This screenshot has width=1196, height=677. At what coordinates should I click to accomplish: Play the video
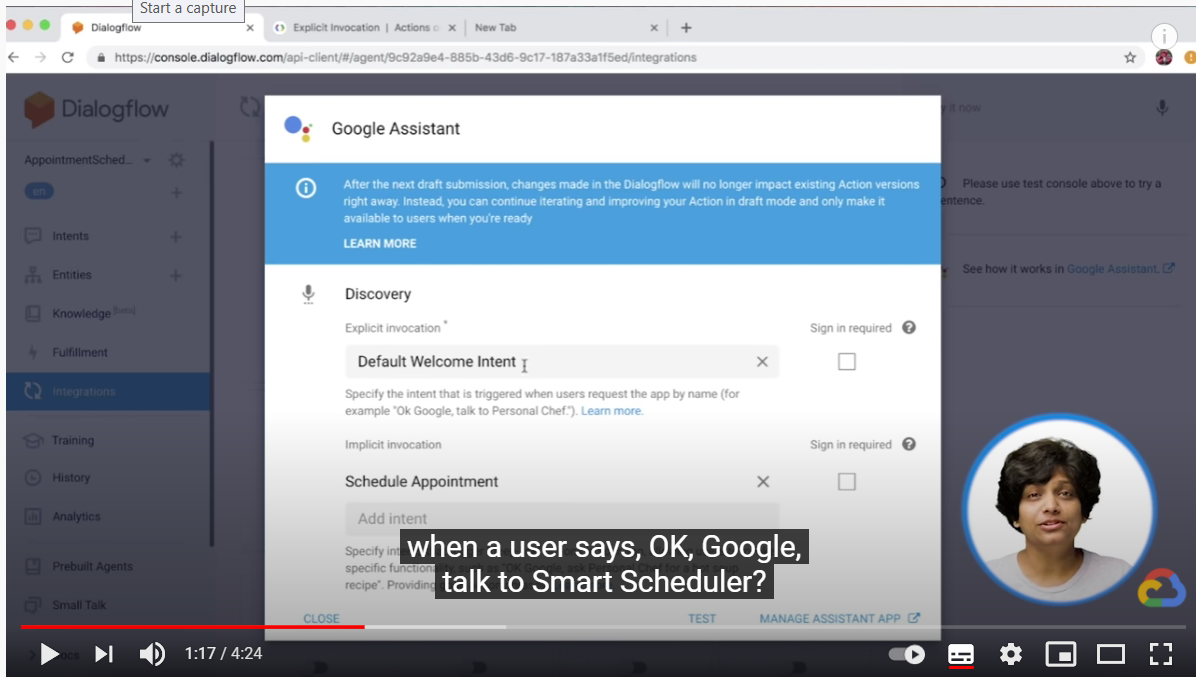(x=49, y=654)
